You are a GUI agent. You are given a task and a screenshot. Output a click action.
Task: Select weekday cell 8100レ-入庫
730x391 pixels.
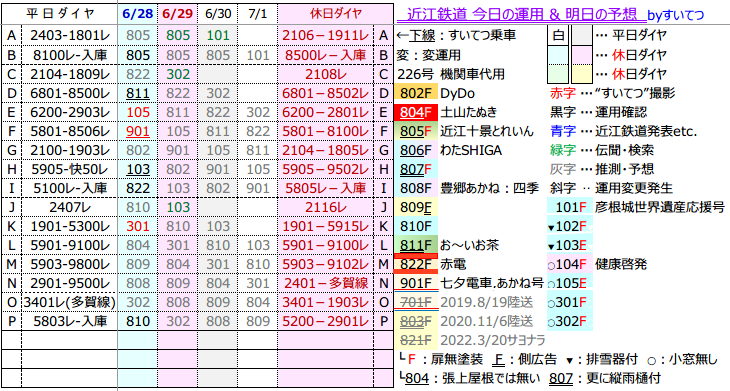point(69,55)
